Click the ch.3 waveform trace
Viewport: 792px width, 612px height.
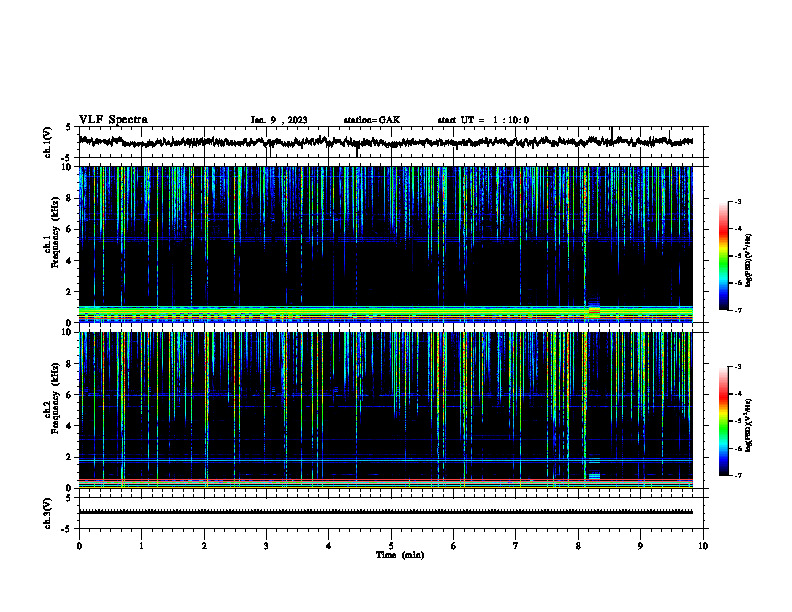click(385, 512)
